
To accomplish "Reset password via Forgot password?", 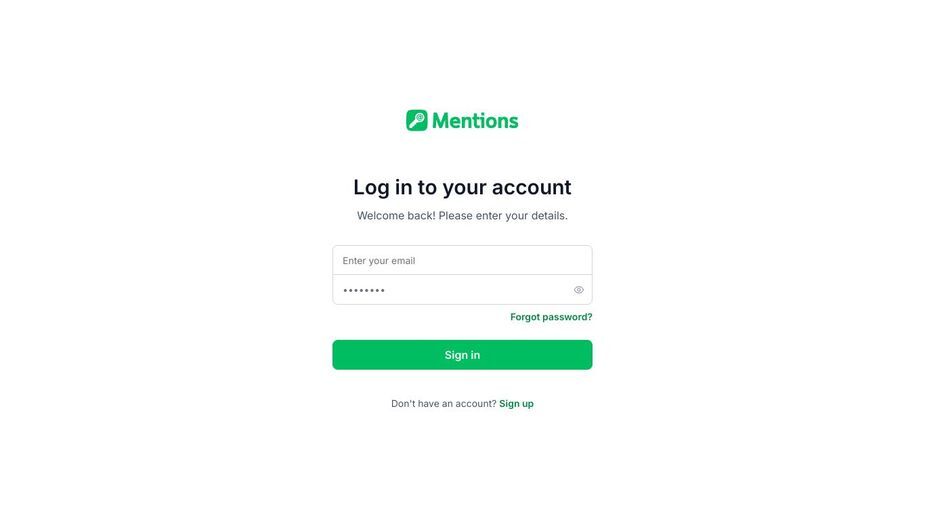I will click(x=551, y=317).
